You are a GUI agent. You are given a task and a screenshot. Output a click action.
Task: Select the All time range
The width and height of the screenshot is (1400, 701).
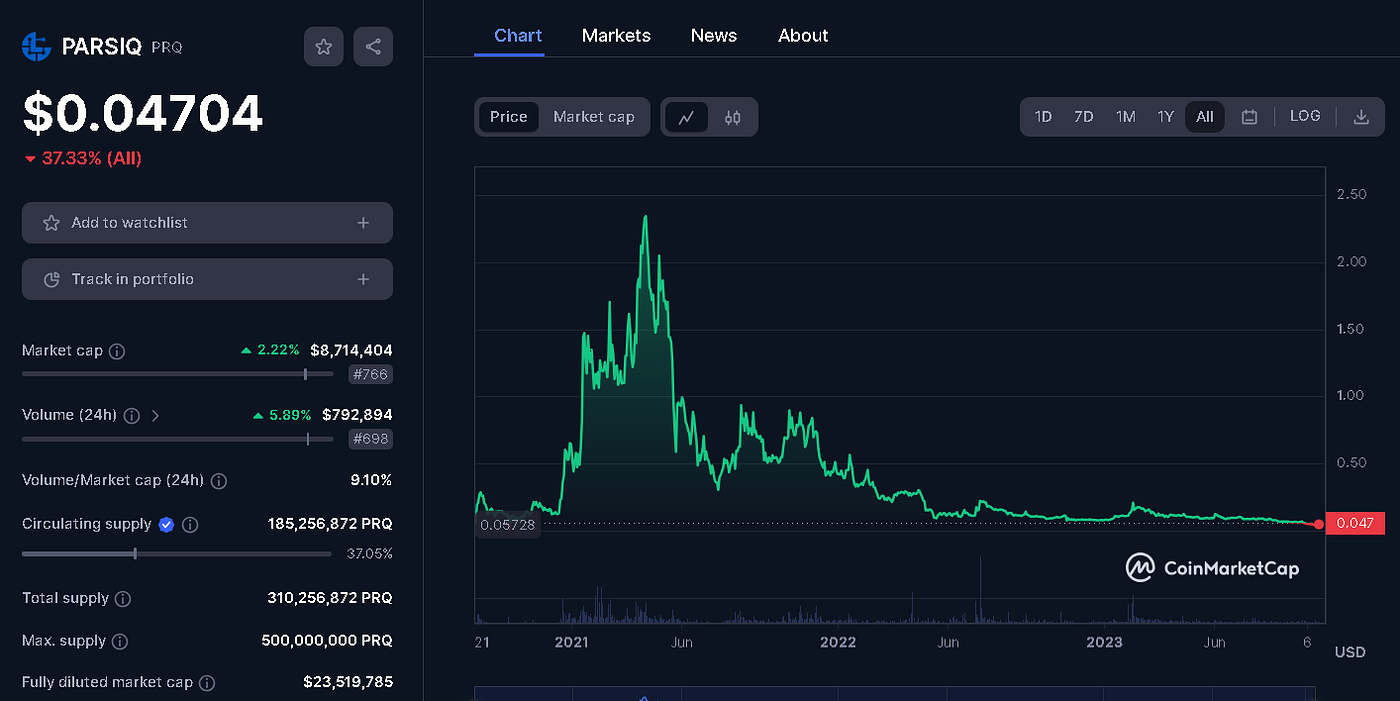[1205, 117]
